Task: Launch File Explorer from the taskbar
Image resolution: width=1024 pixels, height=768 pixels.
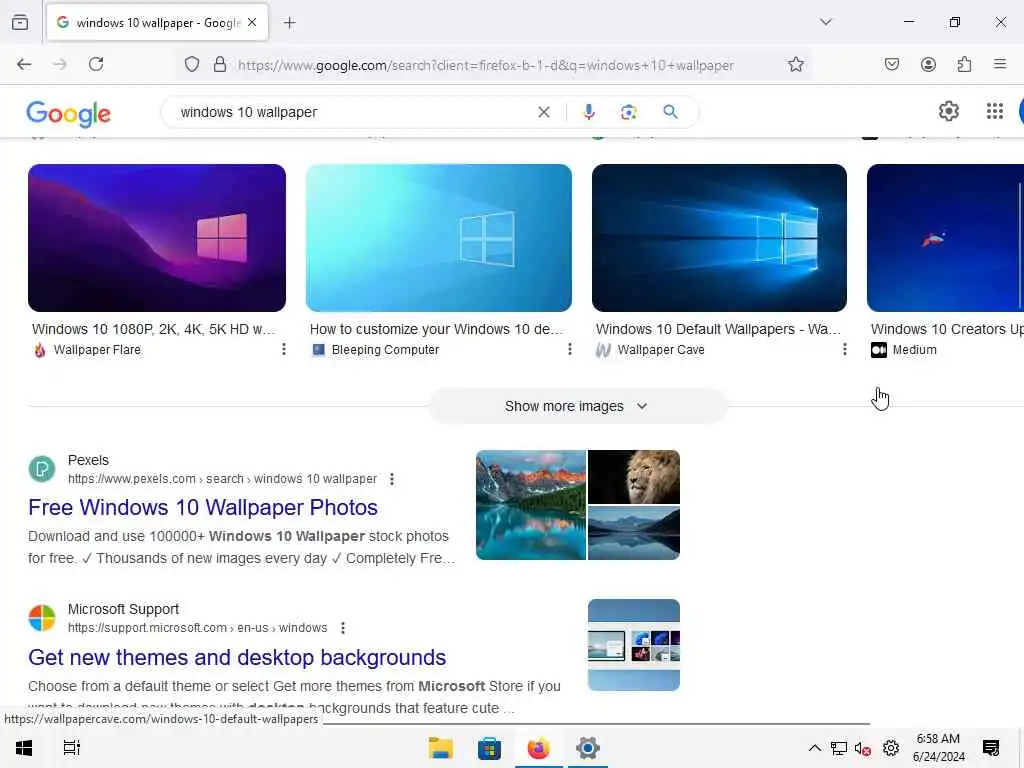Action: point(441,748)
